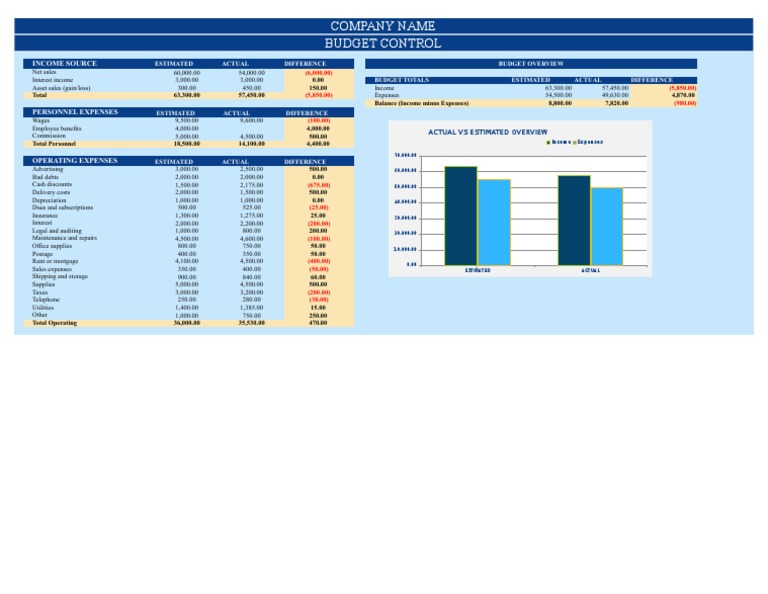The image size is (768, 594).
Task: Click Total Personnel actual value 14,100.00
Action: point(252,143)
